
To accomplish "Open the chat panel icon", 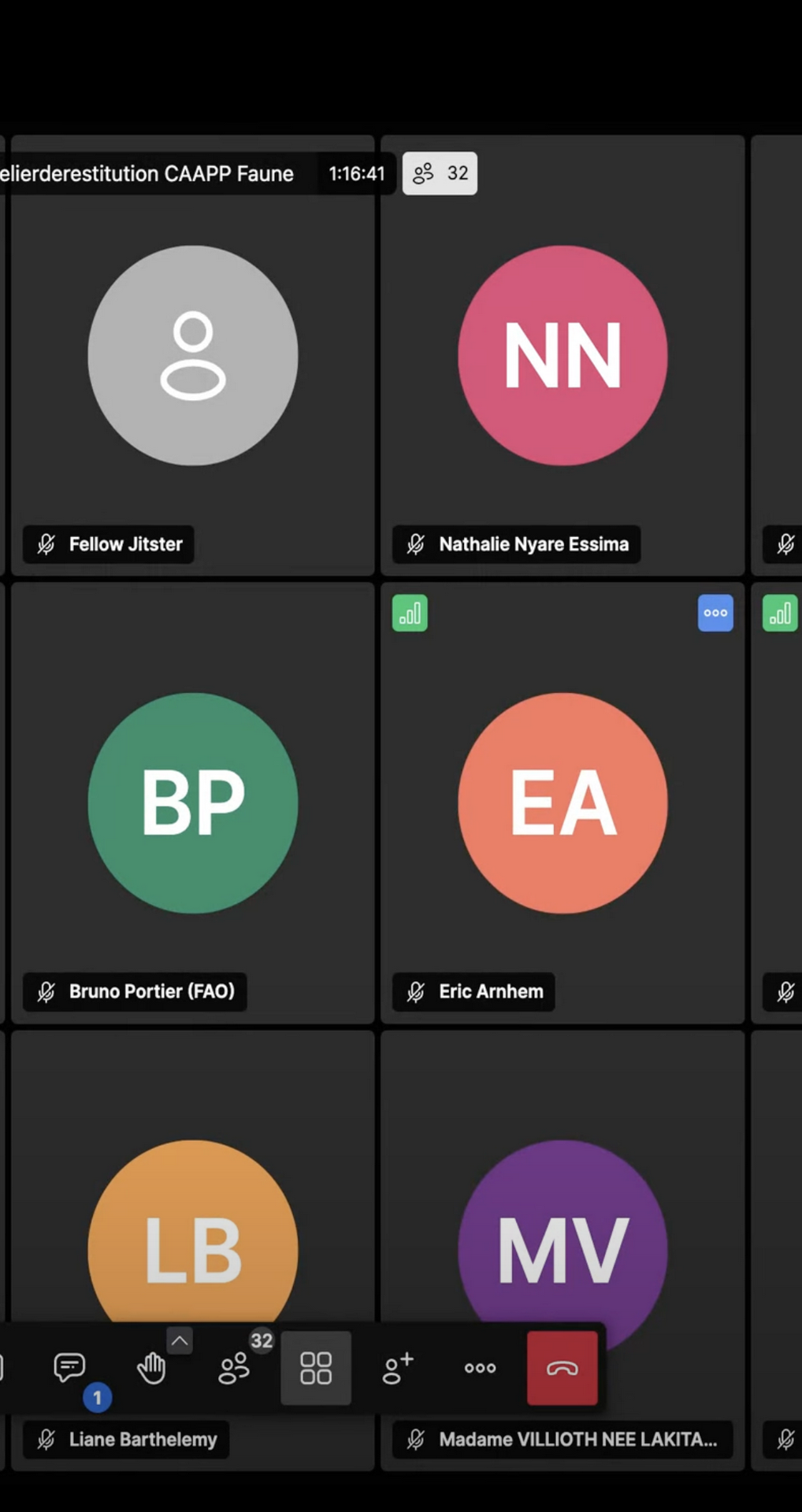I will tap(69, 1368).
